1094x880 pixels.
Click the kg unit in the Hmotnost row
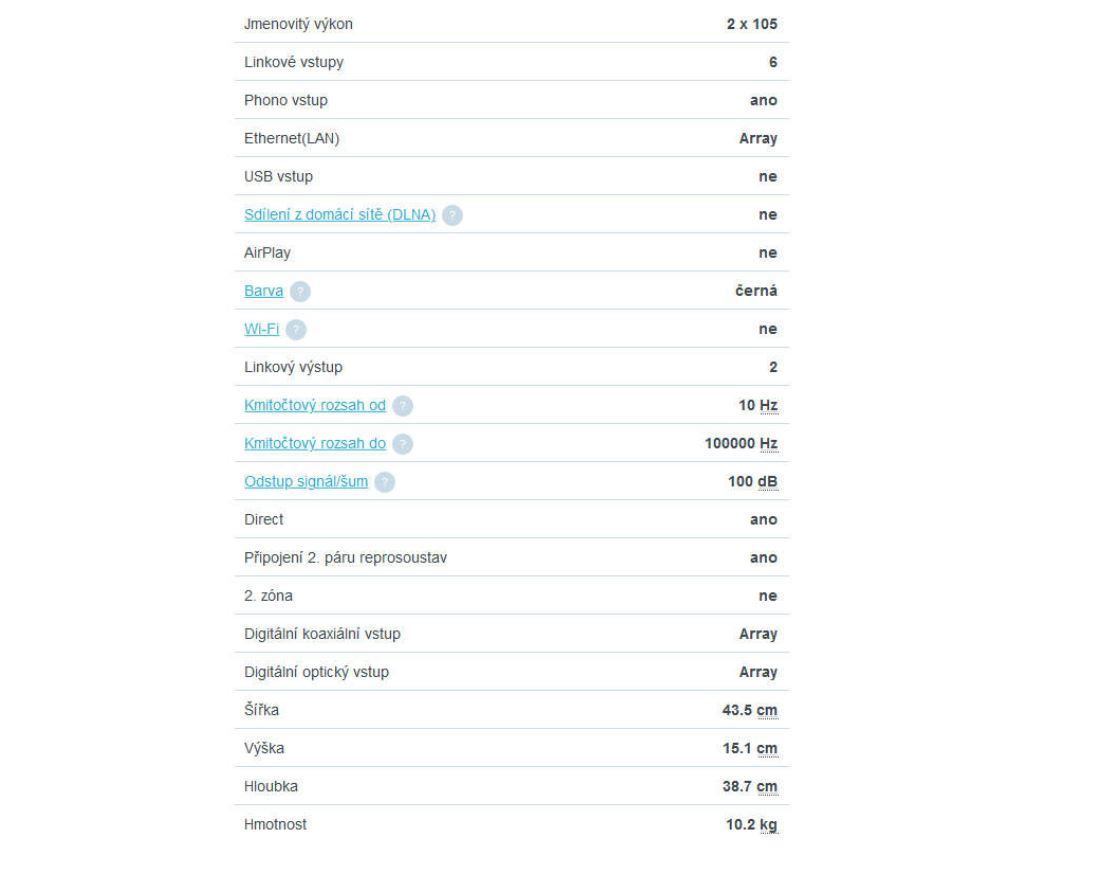point(767,825)
